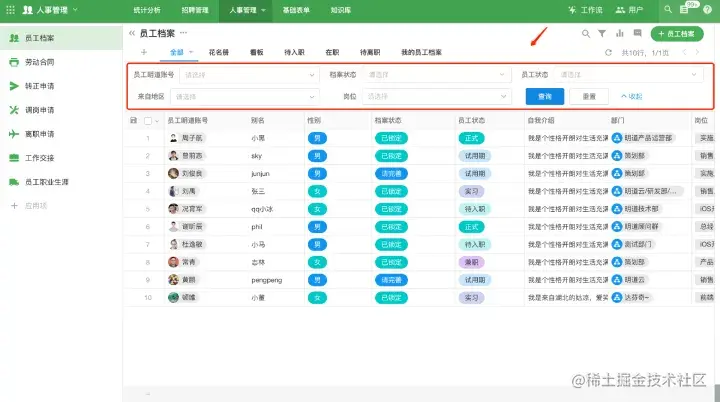
Task: Click the record icon in table header corner
Action: [133, 120]
